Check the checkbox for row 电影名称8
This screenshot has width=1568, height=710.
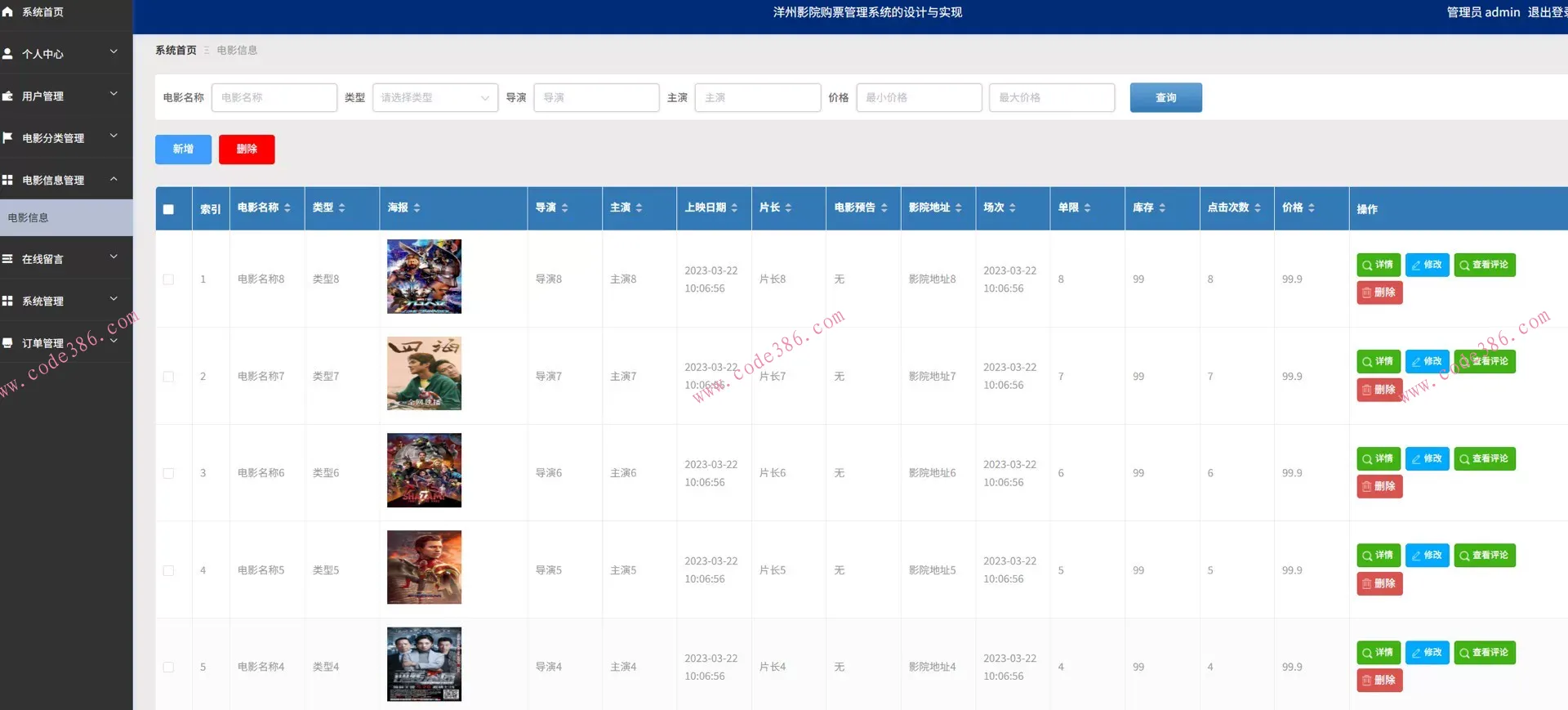(x=168, y=279)
